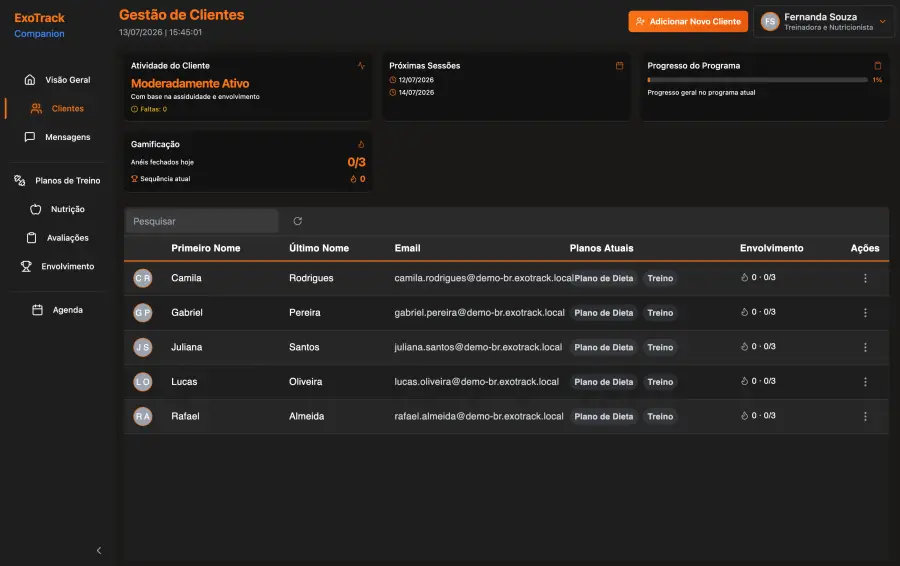900x566 pixels.
Task: Click the activity pulse icon on Atividade card
Action: [361, 65]
